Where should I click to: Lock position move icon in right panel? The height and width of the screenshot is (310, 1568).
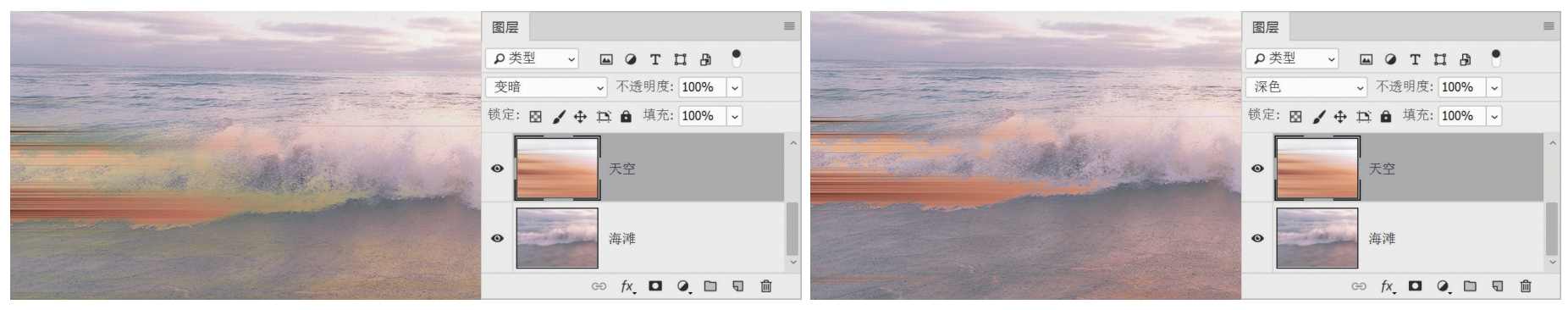coord(1340,116)
